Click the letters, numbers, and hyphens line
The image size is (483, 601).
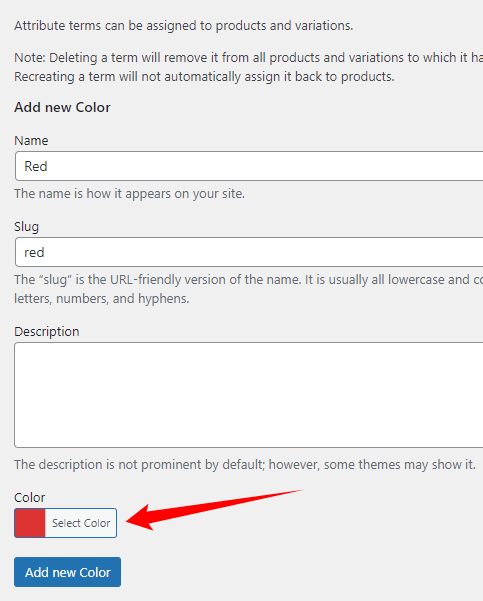[102, 299]
